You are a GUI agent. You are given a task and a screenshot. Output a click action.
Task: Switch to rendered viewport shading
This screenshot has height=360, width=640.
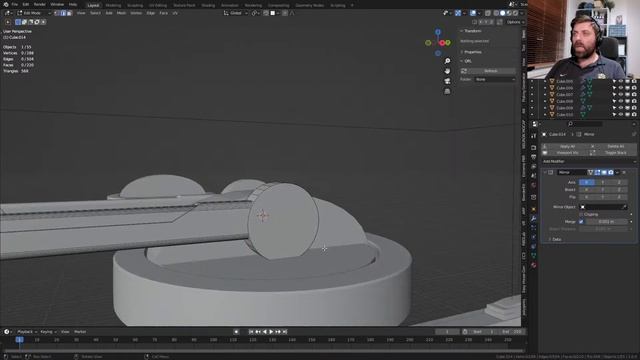pos(515,13)
